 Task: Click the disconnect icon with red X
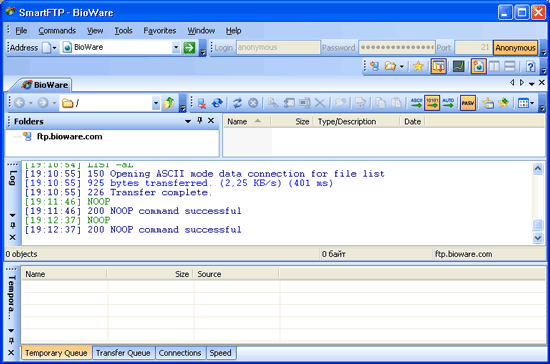coord(202,103)
